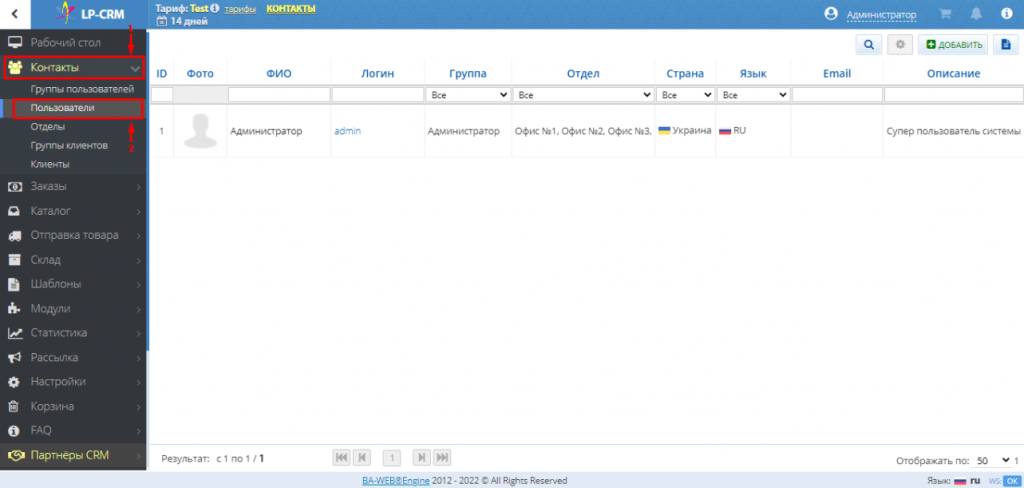This screenshot has height=488, width=1024.
Task: Click the info icon in header
Action: tap(1006, 14)
